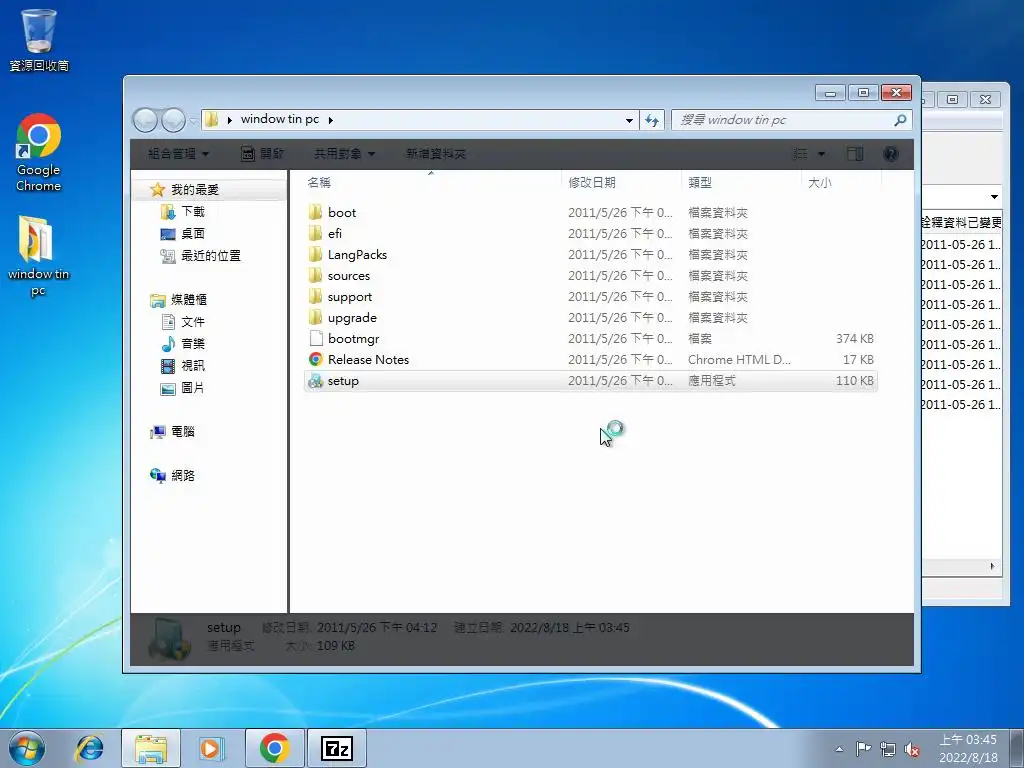Click the 開啟 toolbar button
This screenshot has width=1024, height=768.
click(x=263, y=153)
